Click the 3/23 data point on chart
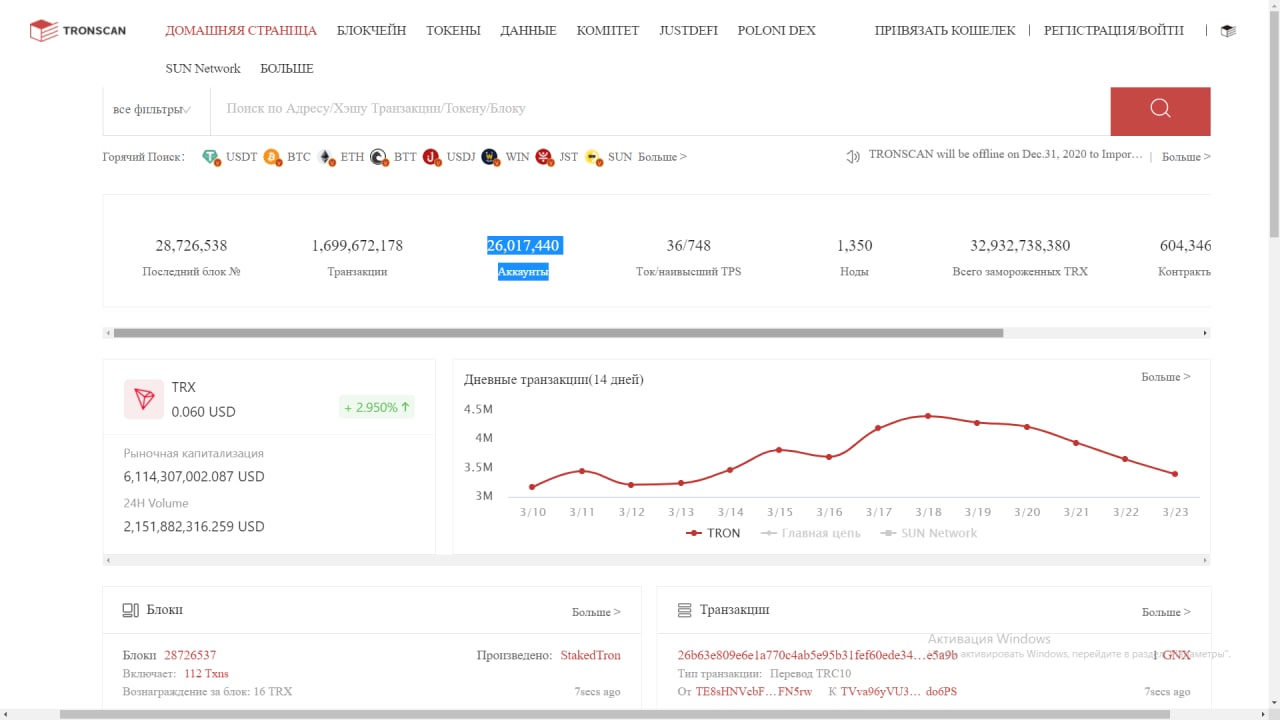The height and width of the screenshot is (720, 1280). tap(1175, 474)
